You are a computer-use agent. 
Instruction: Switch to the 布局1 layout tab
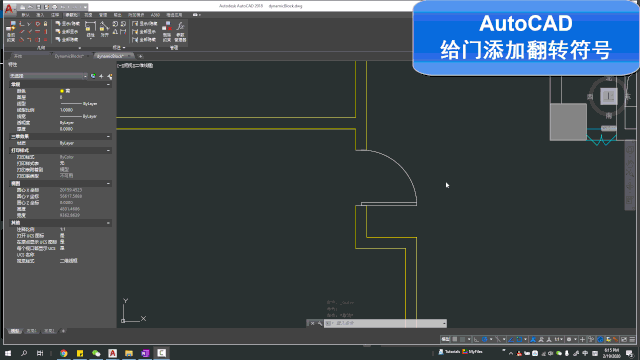click(32, 331)
